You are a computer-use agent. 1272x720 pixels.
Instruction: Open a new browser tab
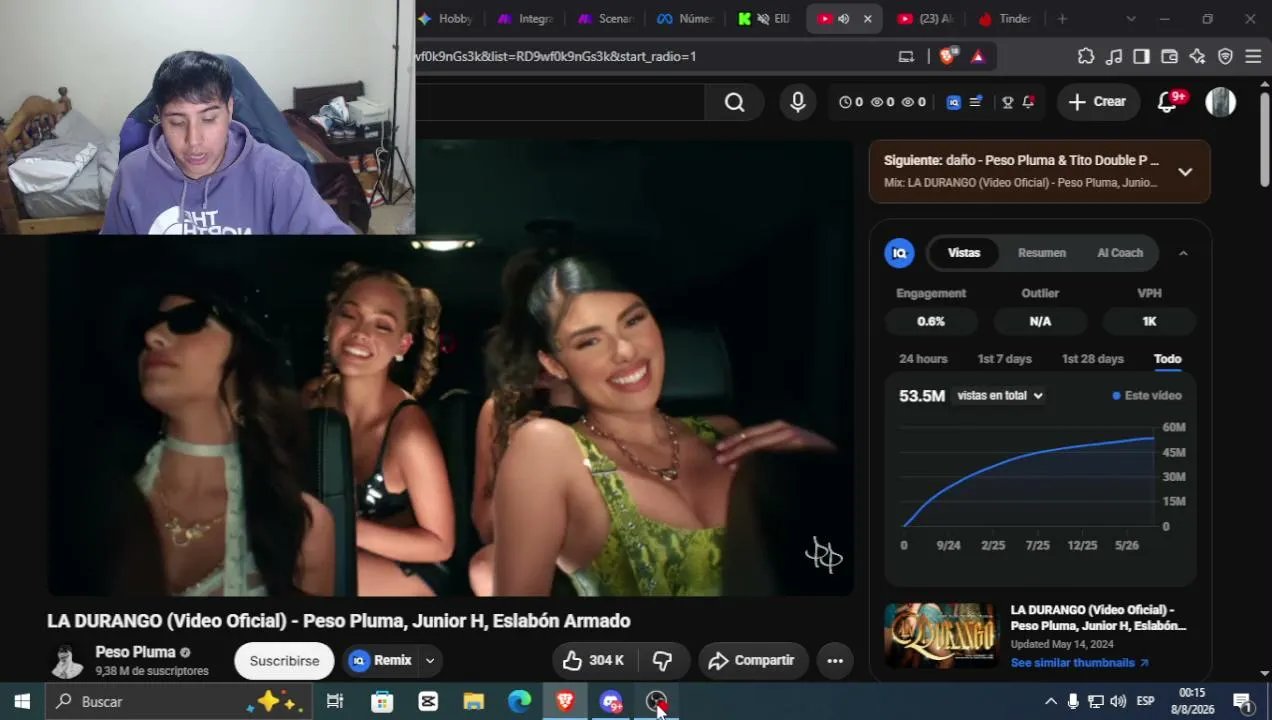pos(1062,19)
